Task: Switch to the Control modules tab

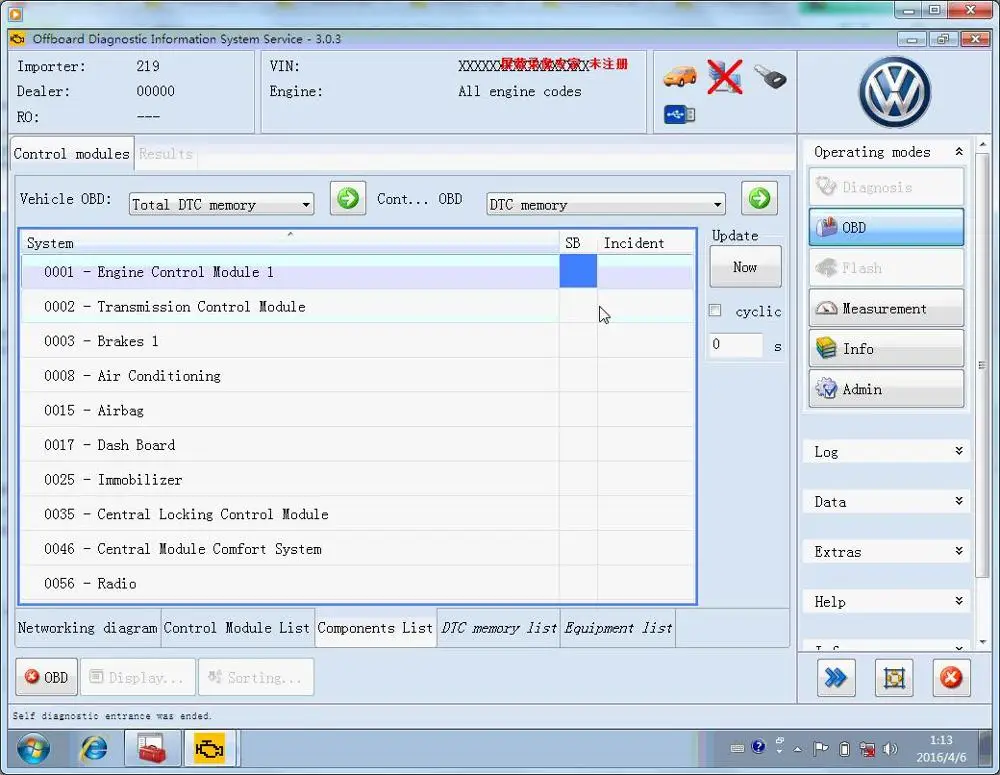Action: point(71,154)
